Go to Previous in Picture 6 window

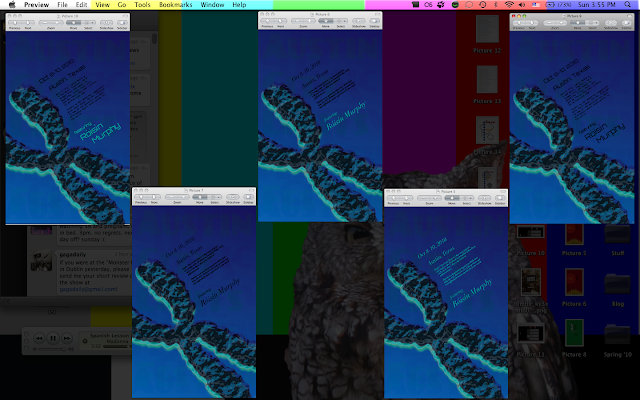pos(267,21)
